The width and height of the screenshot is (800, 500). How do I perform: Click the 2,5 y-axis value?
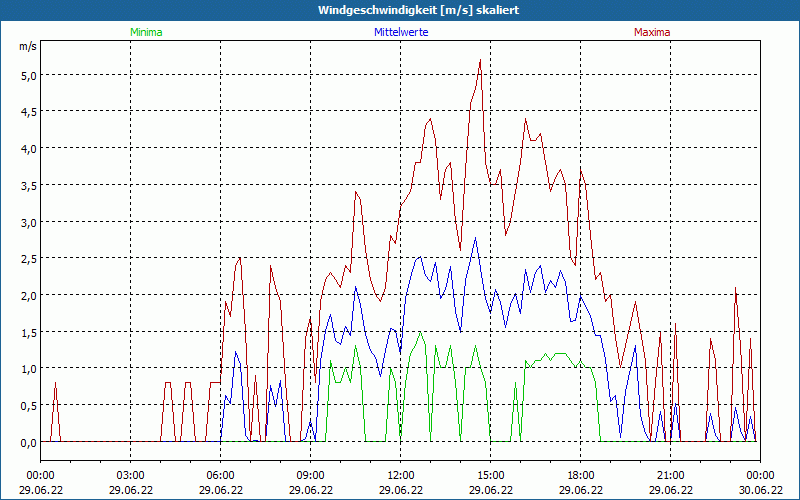(29, 259)
